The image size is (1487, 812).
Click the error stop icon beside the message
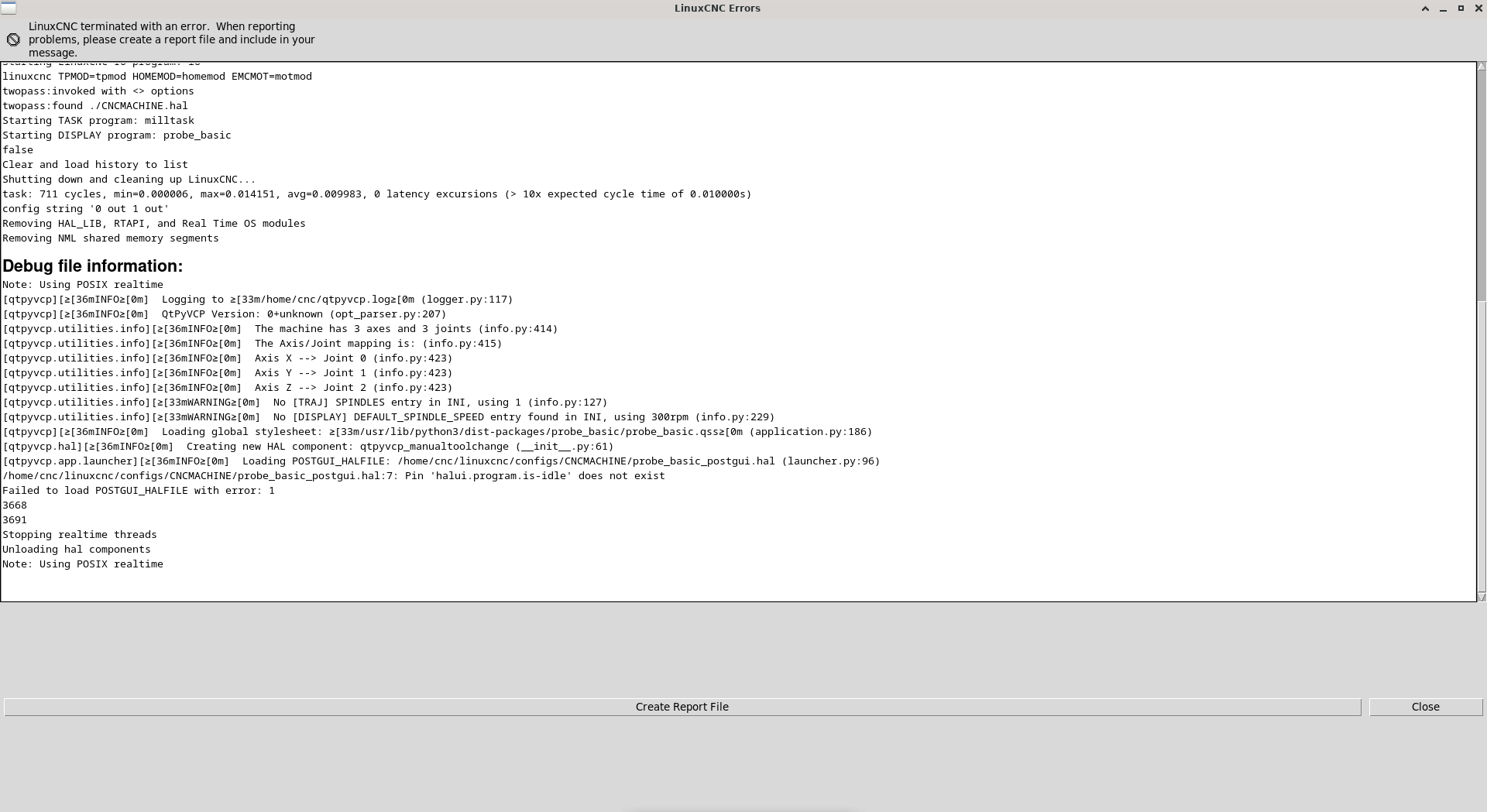coord(13,39)
